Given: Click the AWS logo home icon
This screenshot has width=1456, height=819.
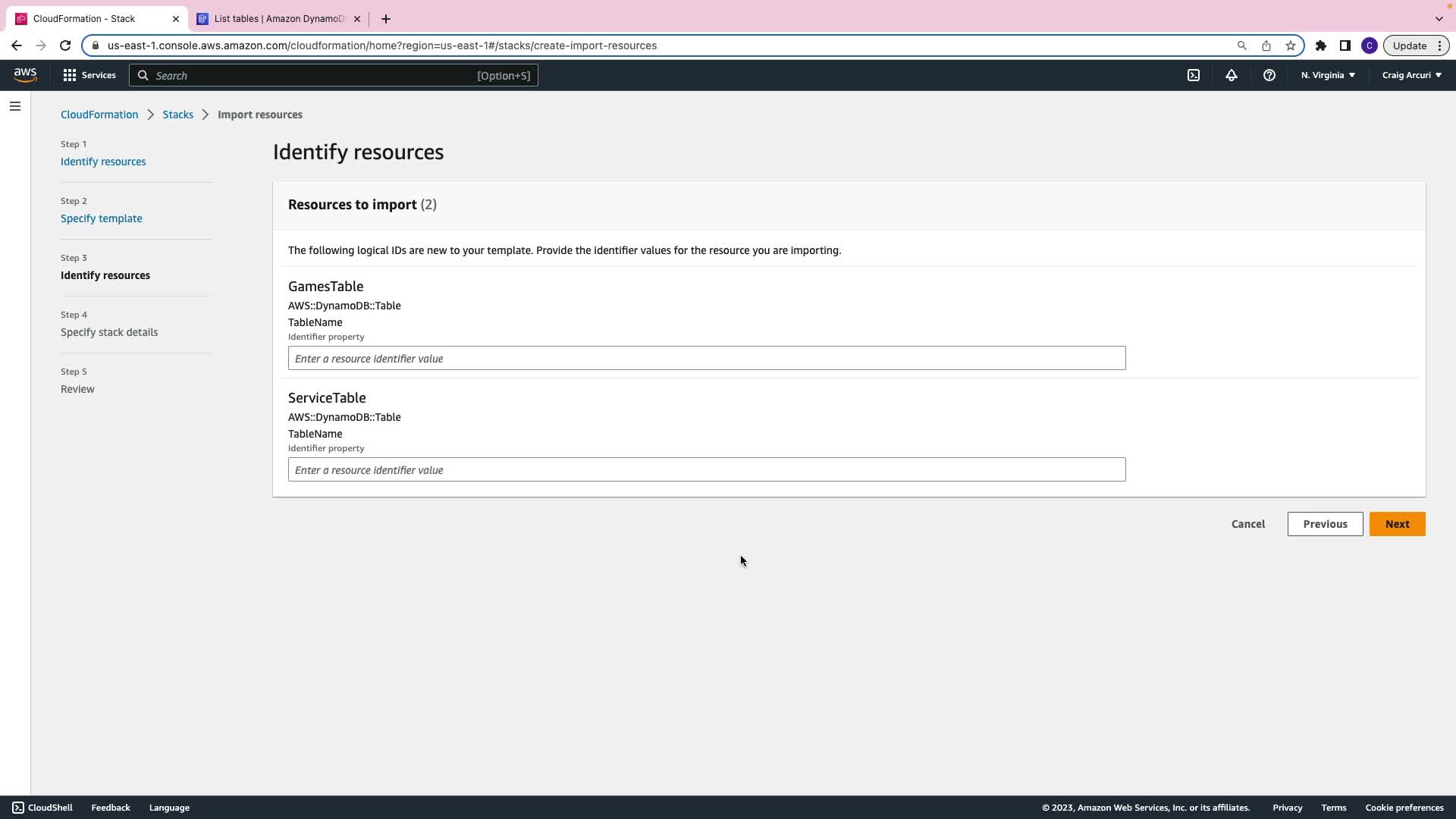Looking at the screenshot, I should click(x=25, y=74).
